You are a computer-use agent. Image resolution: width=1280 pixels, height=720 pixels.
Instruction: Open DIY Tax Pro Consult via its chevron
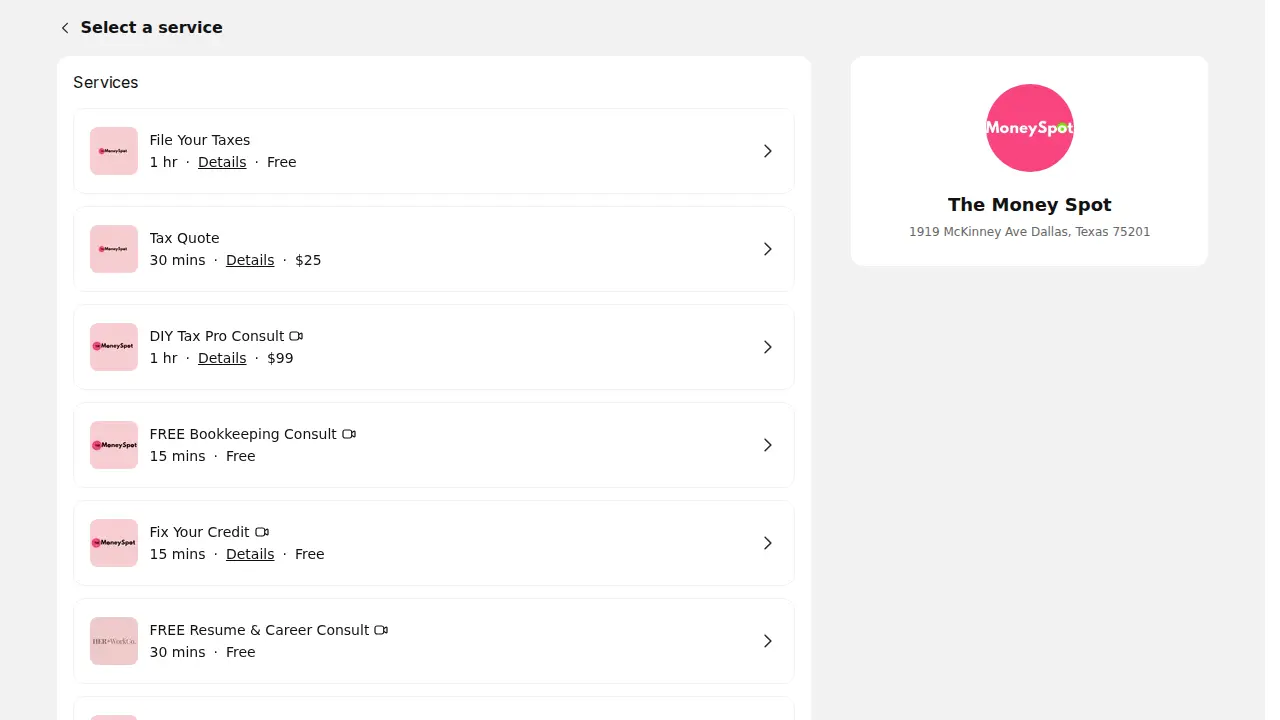click(768, 347)
